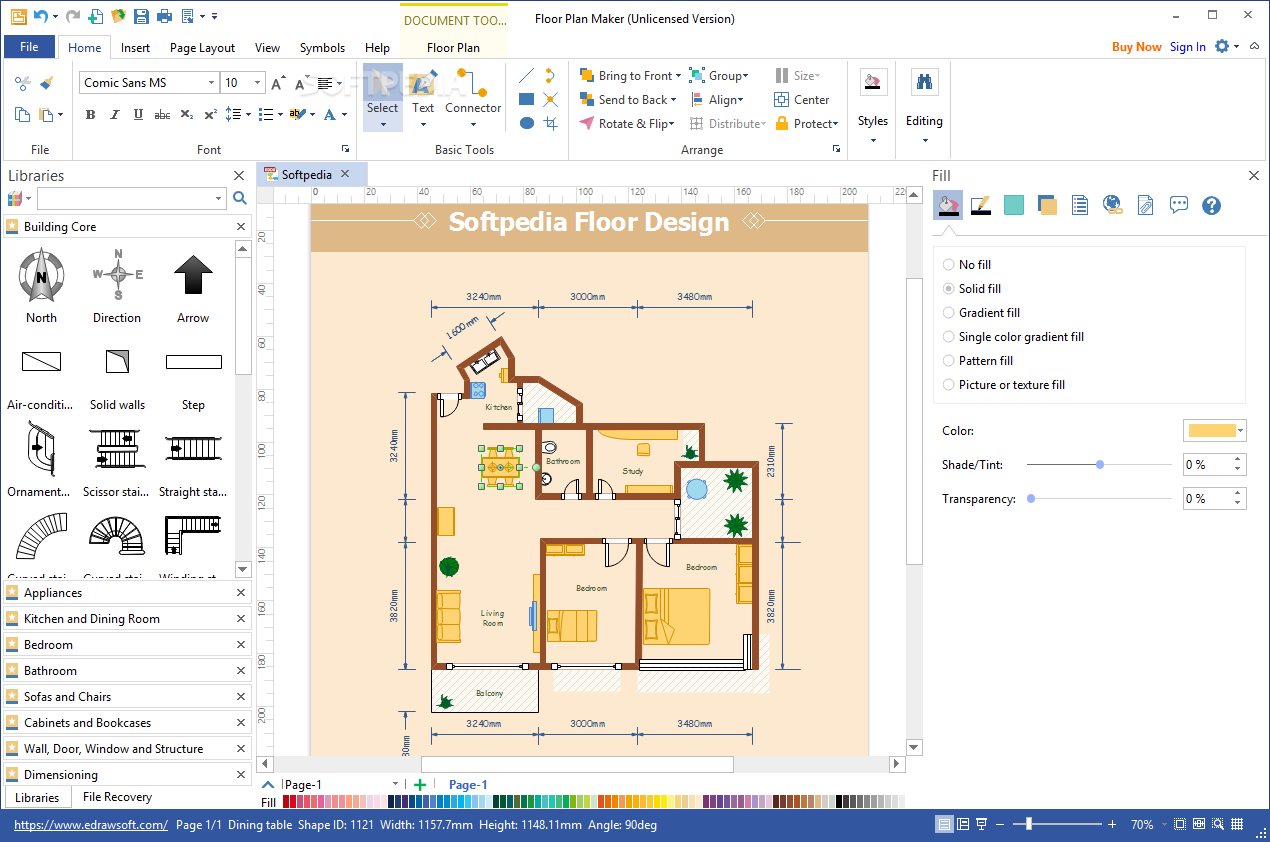Open the library search dropdown field
The image size is (1270, 842).
131,199
